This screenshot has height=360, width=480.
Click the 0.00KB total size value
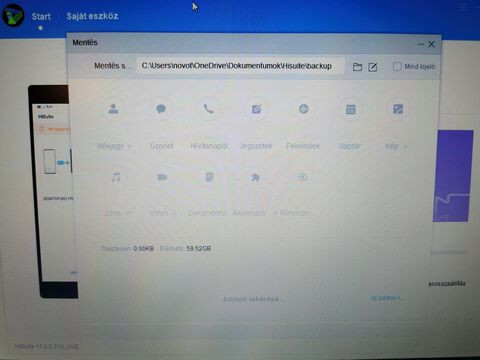tap(144, 248)
